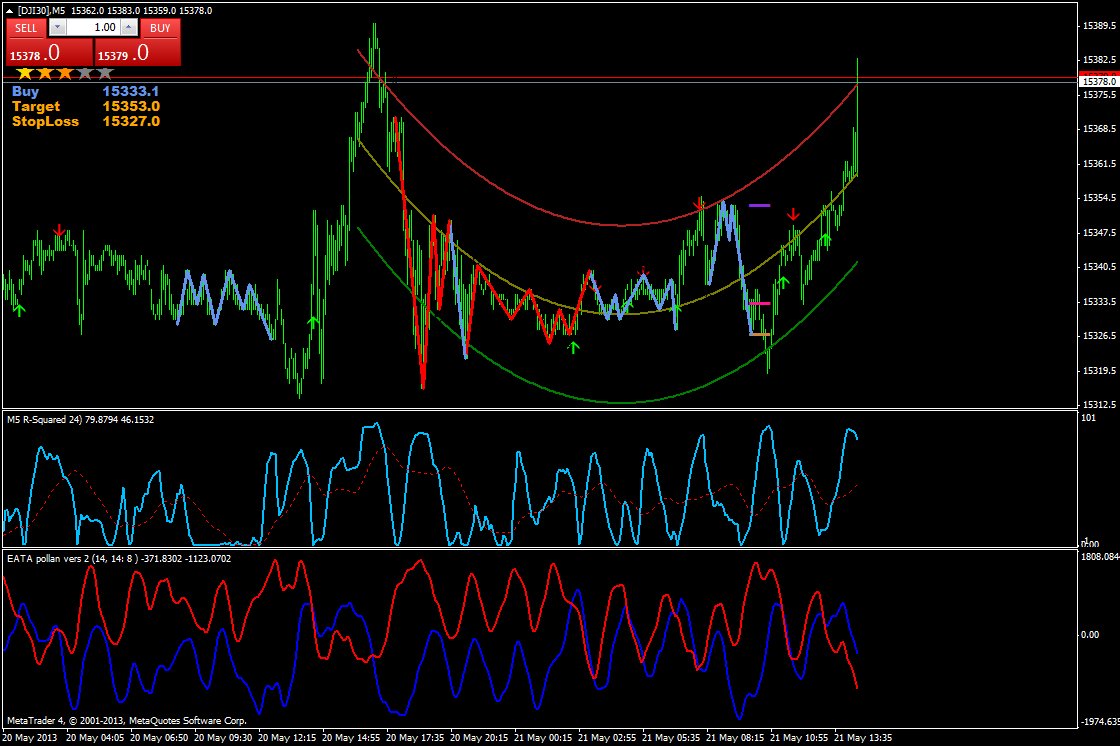The height and width of the screenshot is (746, 1120).
Task: Click the MetaTrader 4 copyright text
Action: tap(126, 721)
